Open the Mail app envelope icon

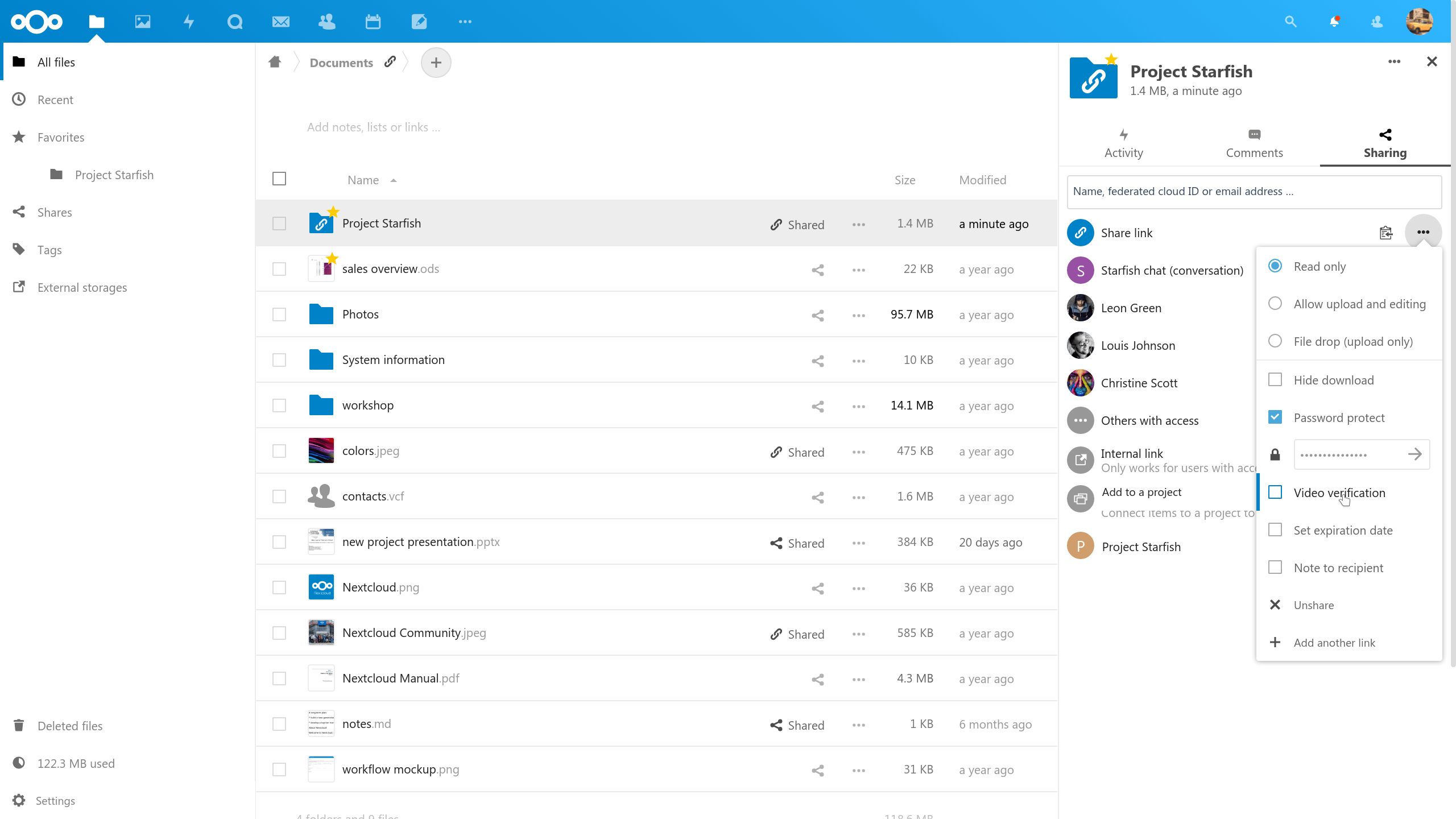281,22
